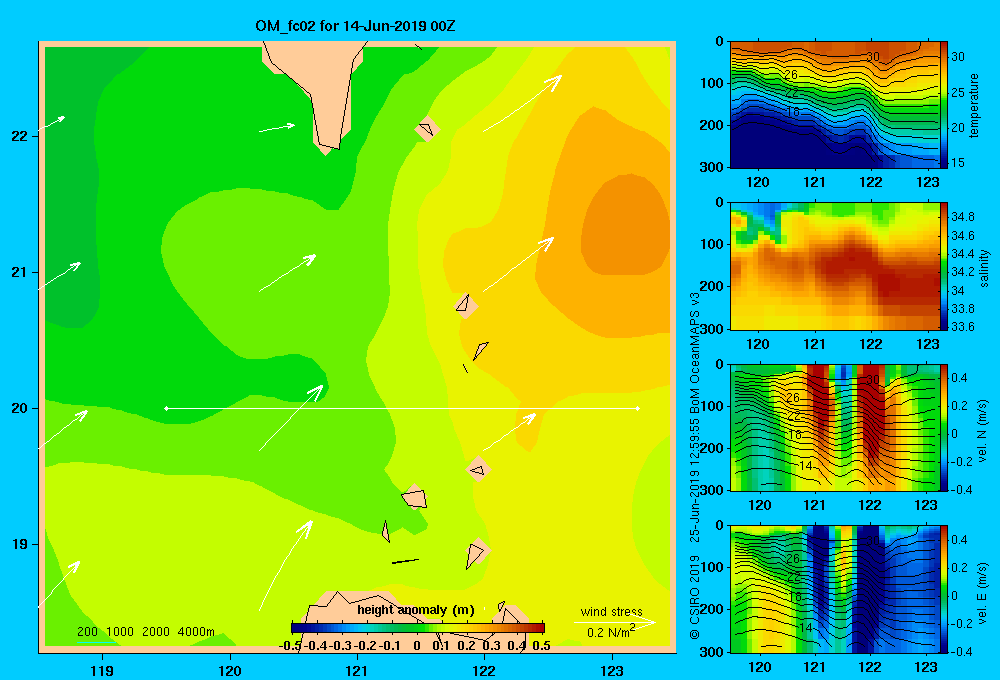Click the height anomaly color bar
Screen dimensions: 1000x680
pos(418,628)
